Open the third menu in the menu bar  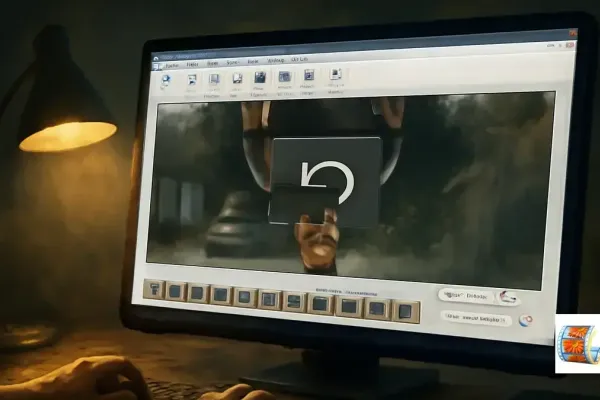pos(212,64)
